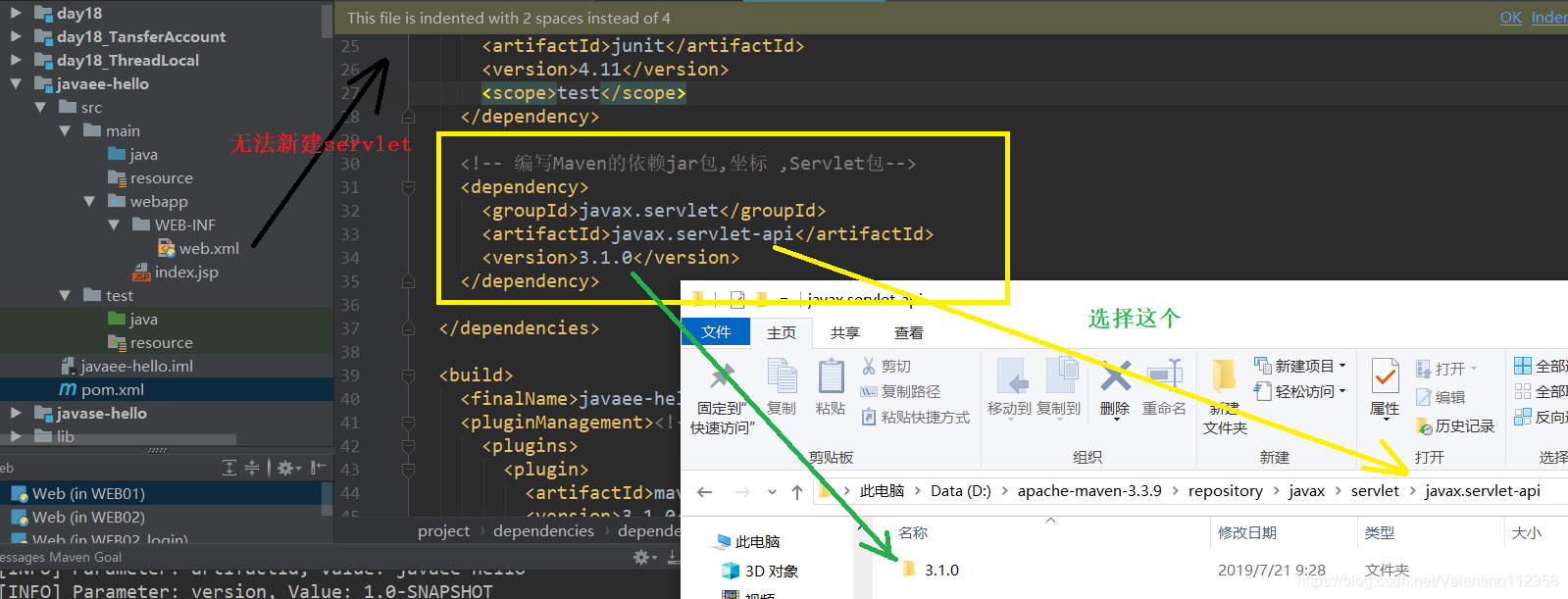Image resolution: width=1568 pixels, height=599 pixels.
Task: Collapse the test folder node
Action: tap(65, 295)
